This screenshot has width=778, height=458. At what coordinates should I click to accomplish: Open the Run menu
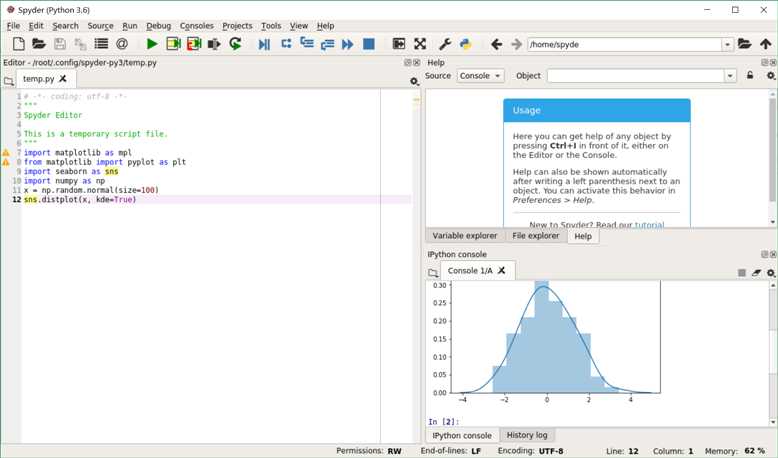[130, 26]
